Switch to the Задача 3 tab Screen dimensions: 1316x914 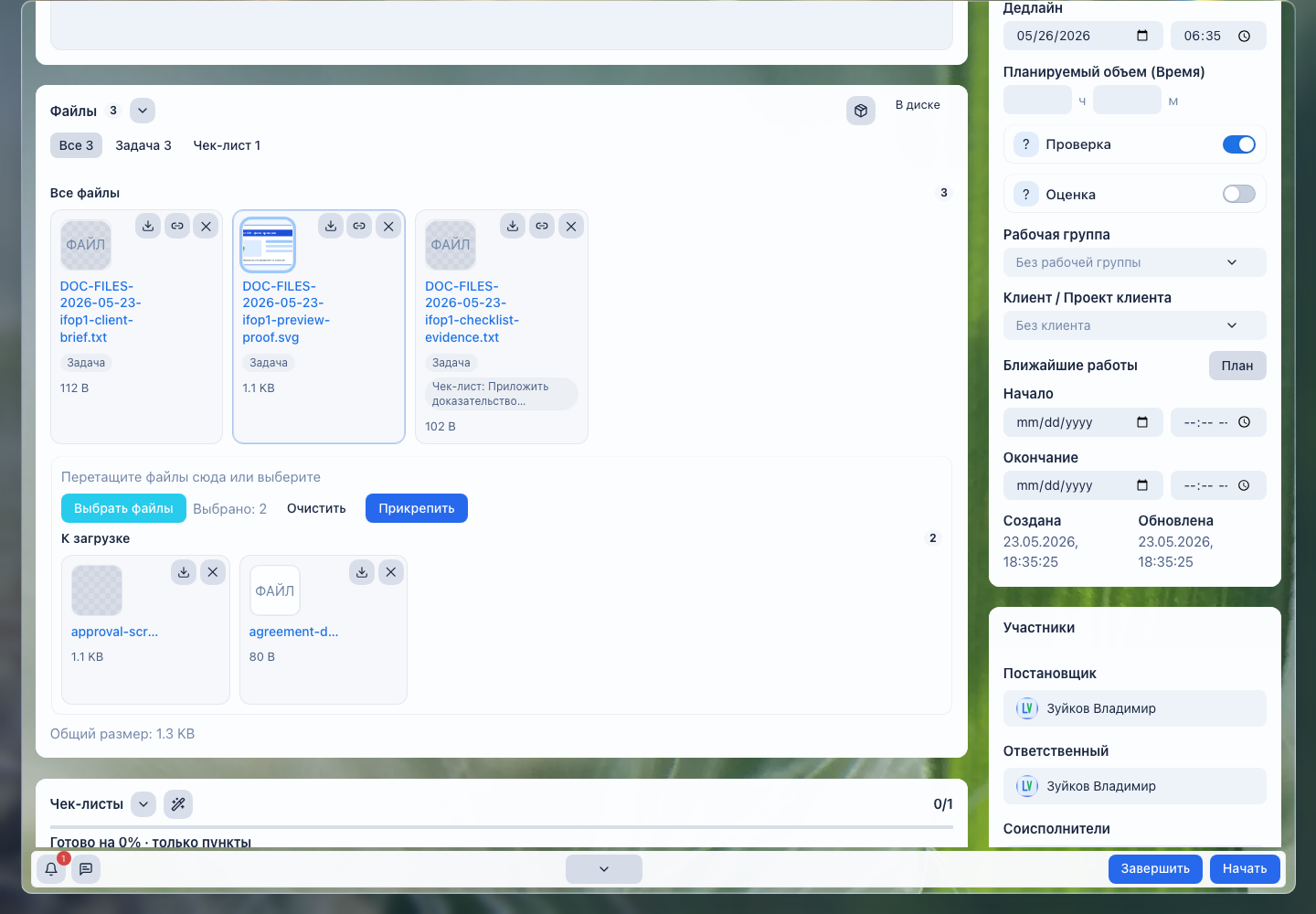(143, 145)
